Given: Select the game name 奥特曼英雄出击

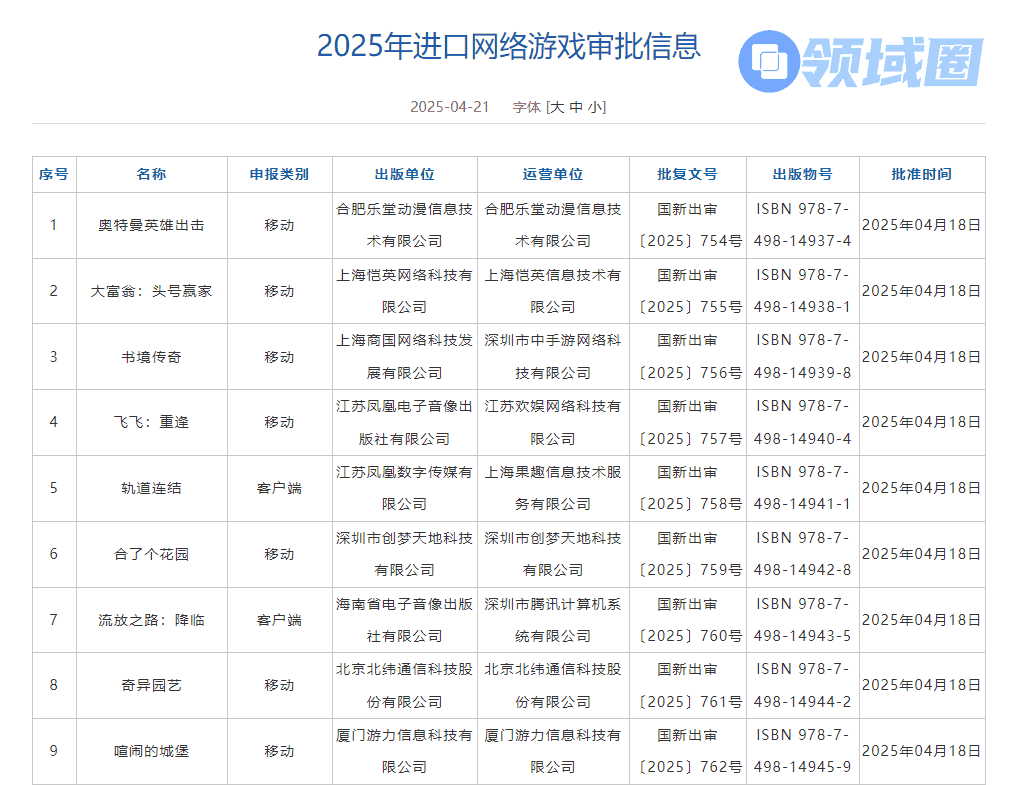Looking at the screenshot, I should pos(151,225).
